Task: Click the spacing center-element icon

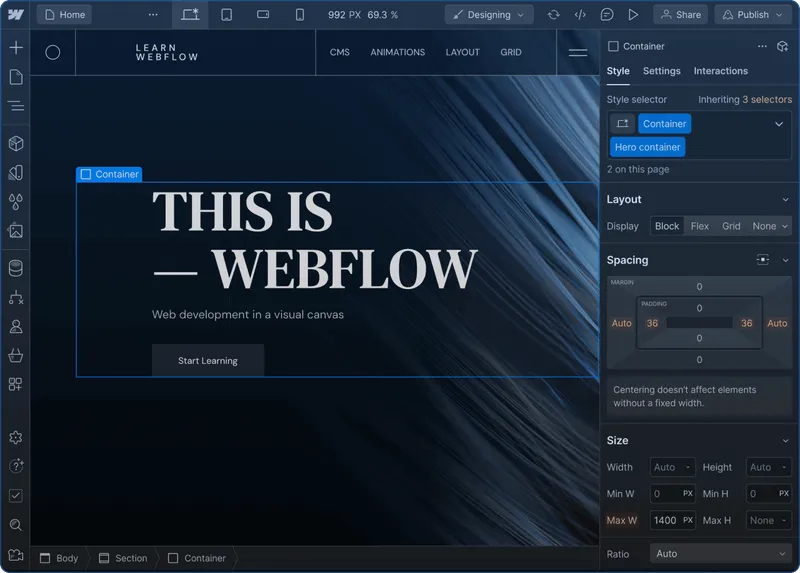Action: pos(762,260)
